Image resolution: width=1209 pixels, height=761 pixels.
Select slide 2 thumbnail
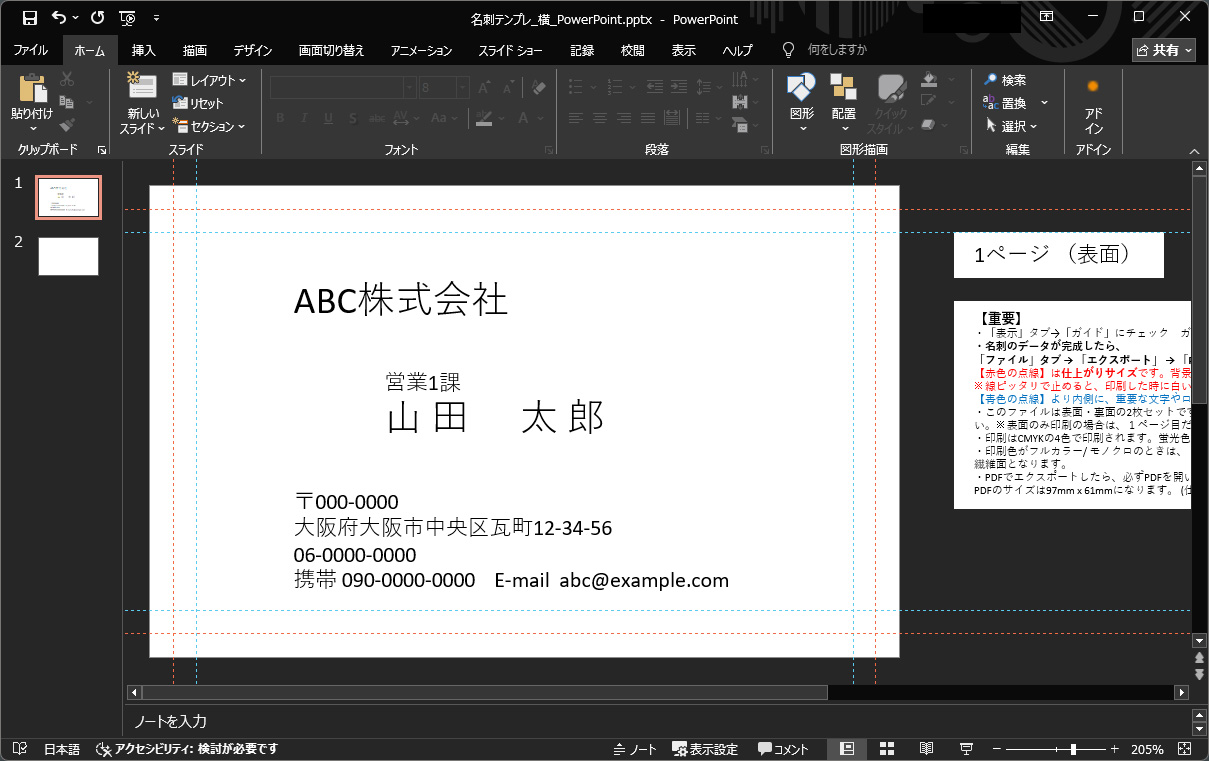click(x=68, y=256)
